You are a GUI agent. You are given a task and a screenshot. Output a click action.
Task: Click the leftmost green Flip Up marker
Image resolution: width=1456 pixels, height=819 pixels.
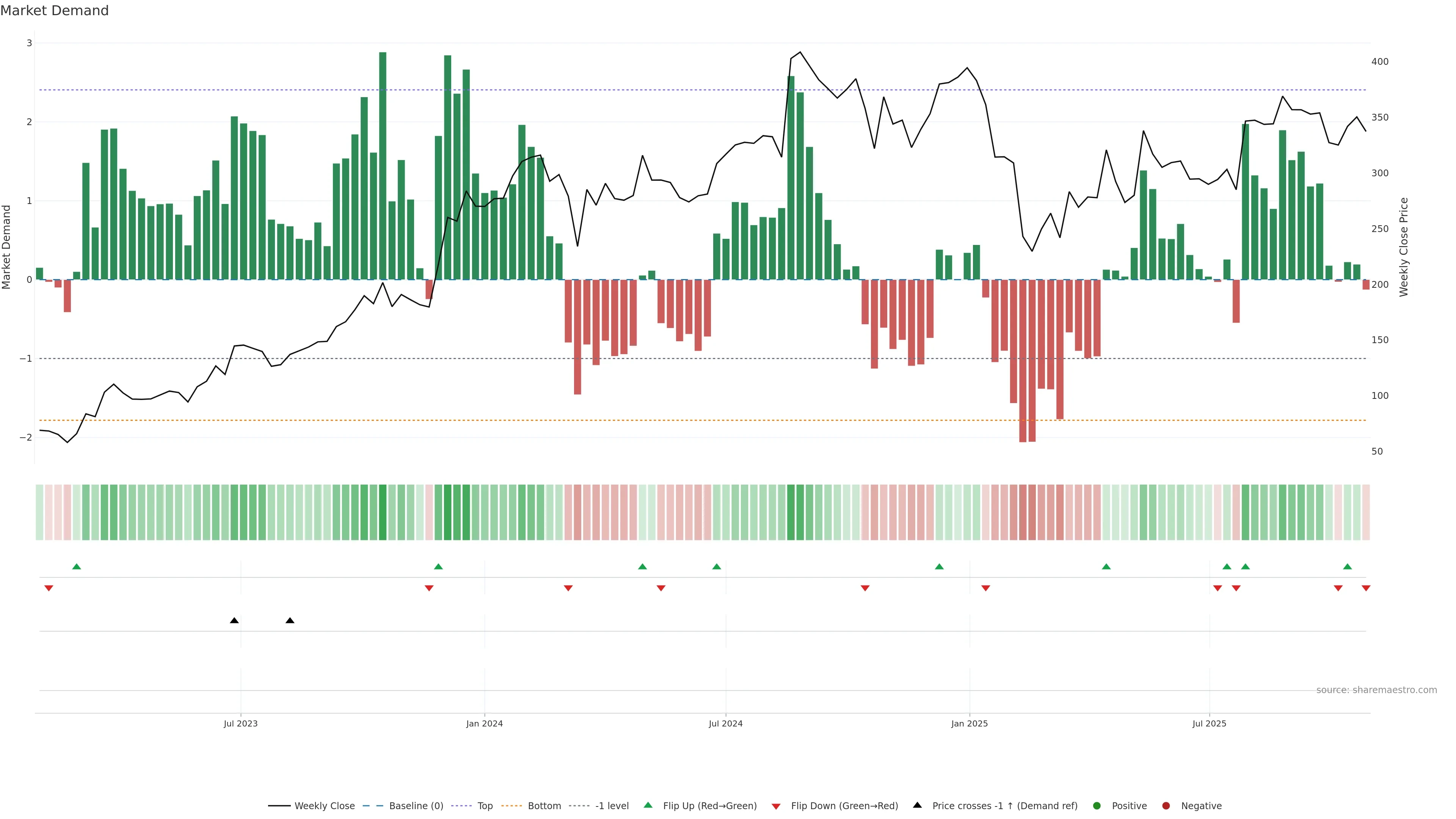[x=77, y=566]
